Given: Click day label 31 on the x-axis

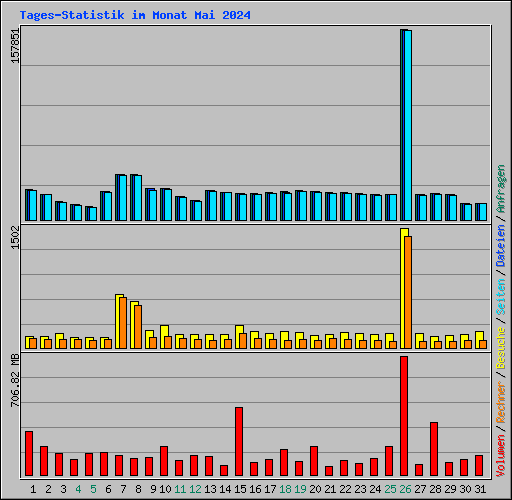Looking at the screenshot, I should [x=480, y=489].
